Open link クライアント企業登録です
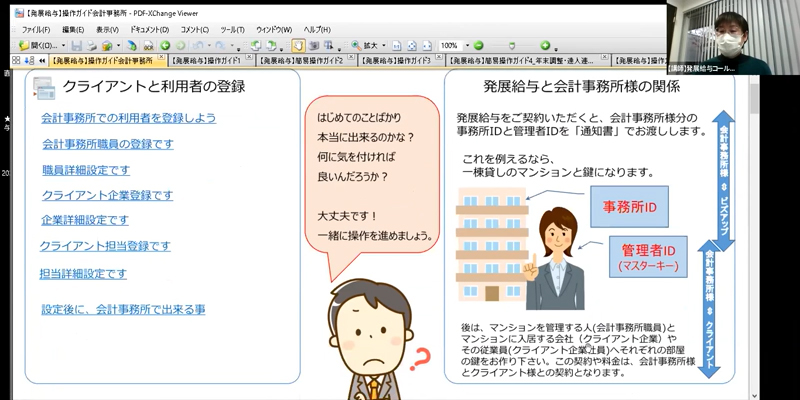 (107, 195)
